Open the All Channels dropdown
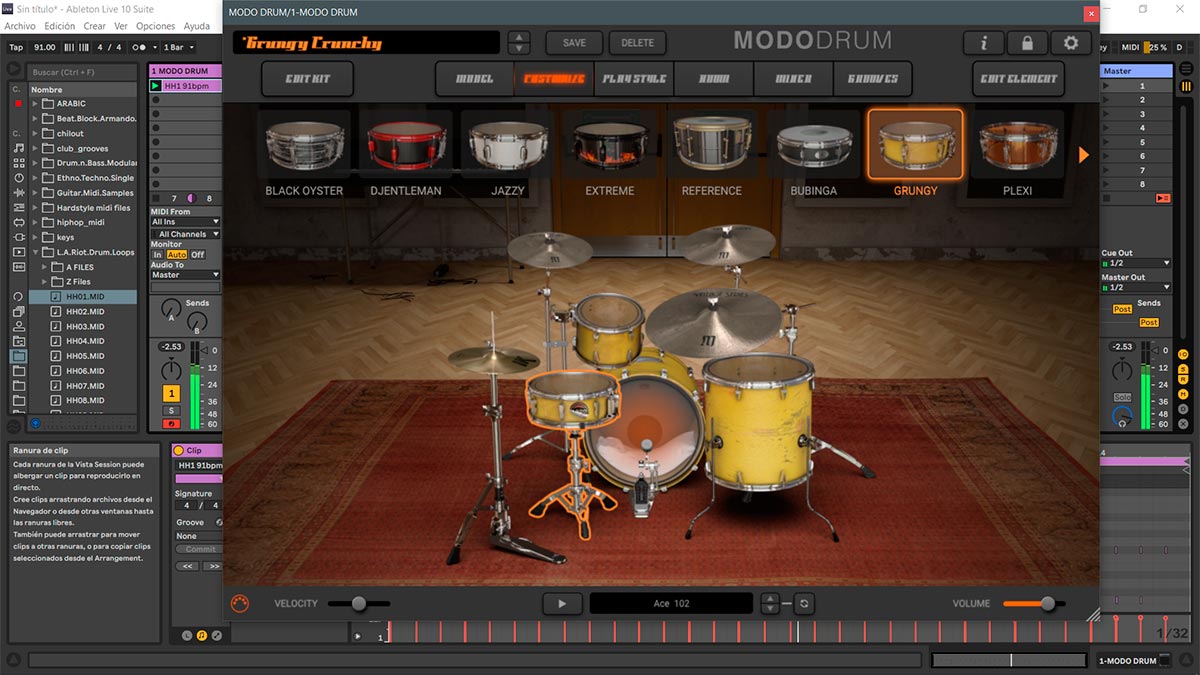The height and width of the screenshot is (675, 1200). coord(185,234)
